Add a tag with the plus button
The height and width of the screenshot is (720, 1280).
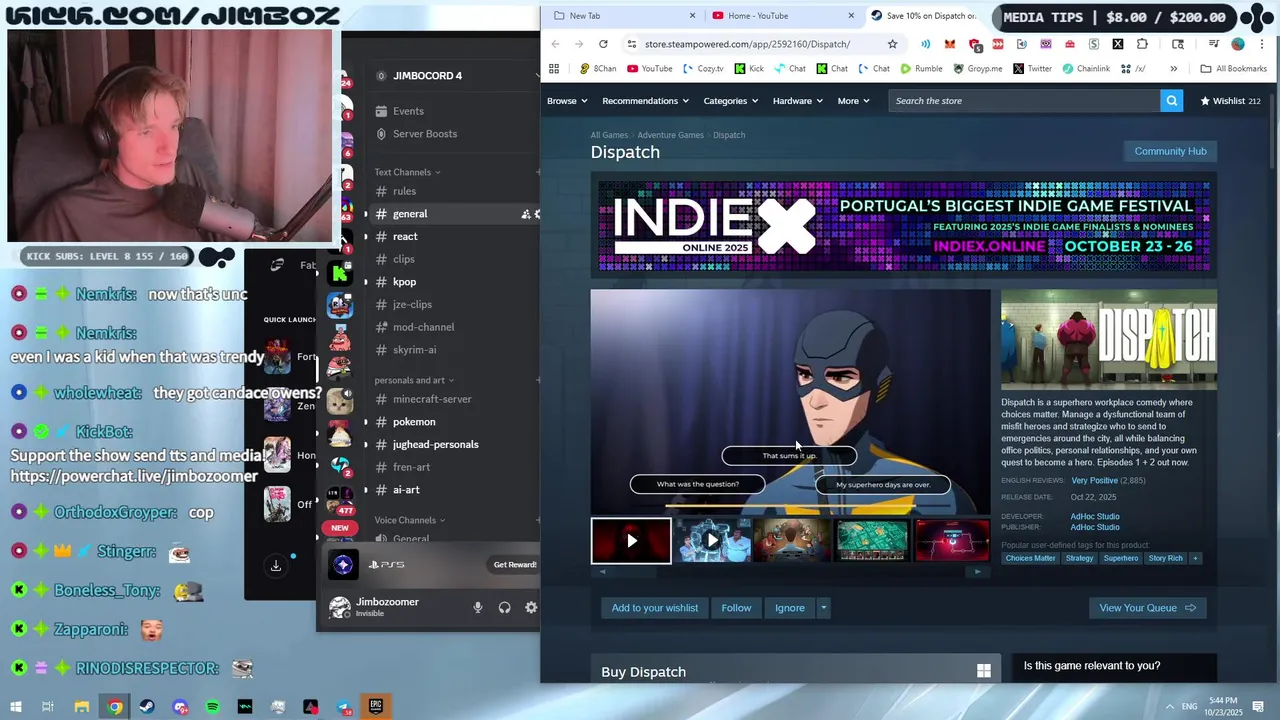click(x=1195, y=558)
